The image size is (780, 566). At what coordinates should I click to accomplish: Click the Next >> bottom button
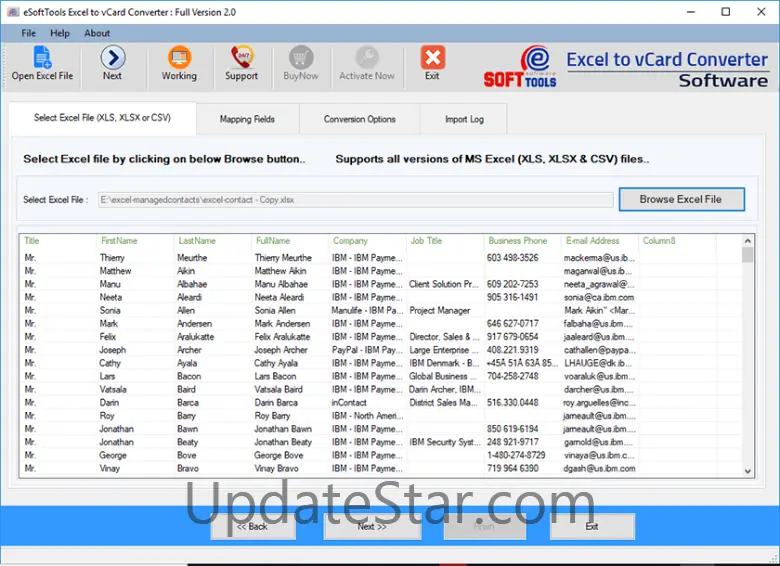coord(372,526)
